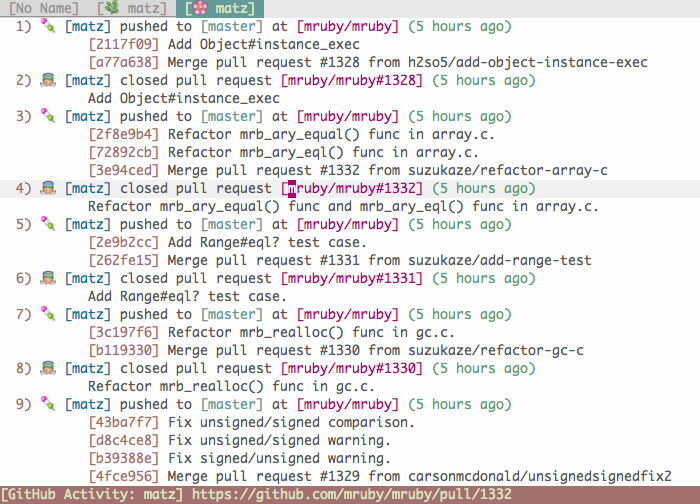Click the pull request icon on entry 8
The image size is (700, 504).
coord(48,368)
